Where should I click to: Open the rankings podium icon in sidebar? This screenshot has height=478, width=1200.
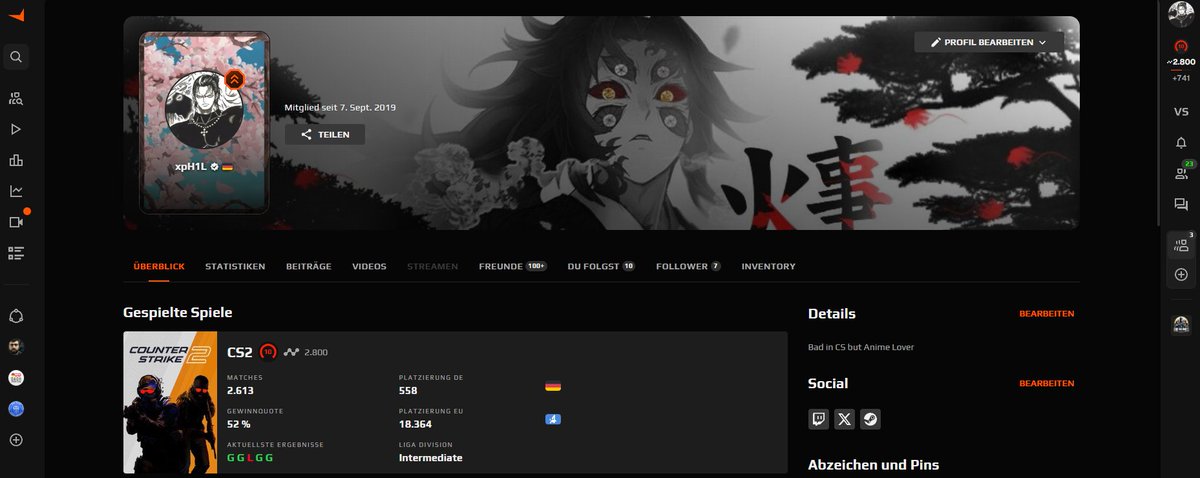coord(16,160)
